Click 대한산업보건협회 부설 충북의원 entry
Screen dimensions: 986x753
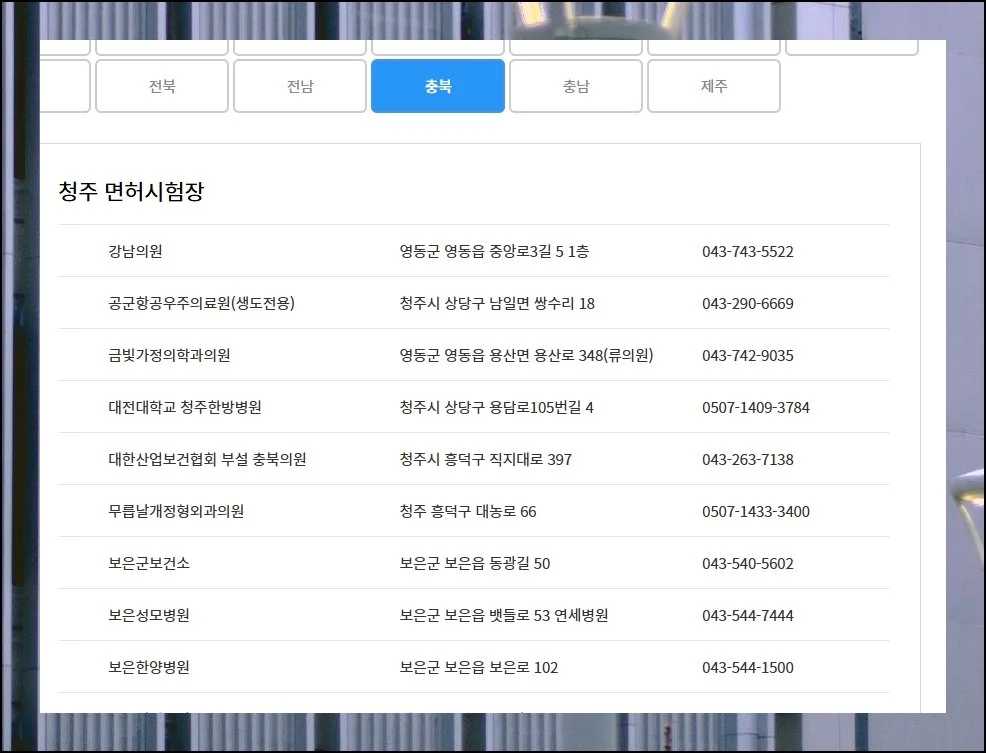tap(207, 460)
